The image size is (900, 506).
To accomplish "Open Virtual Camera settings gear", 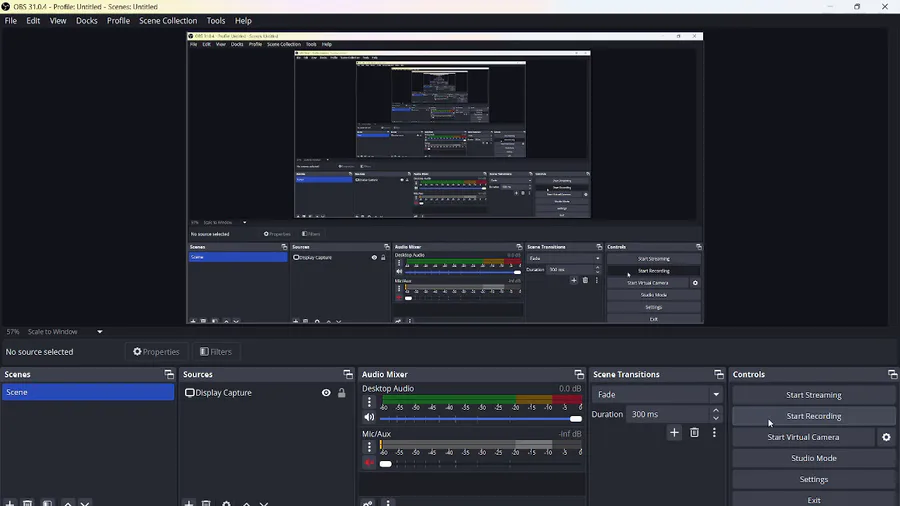I will [886, 437].
